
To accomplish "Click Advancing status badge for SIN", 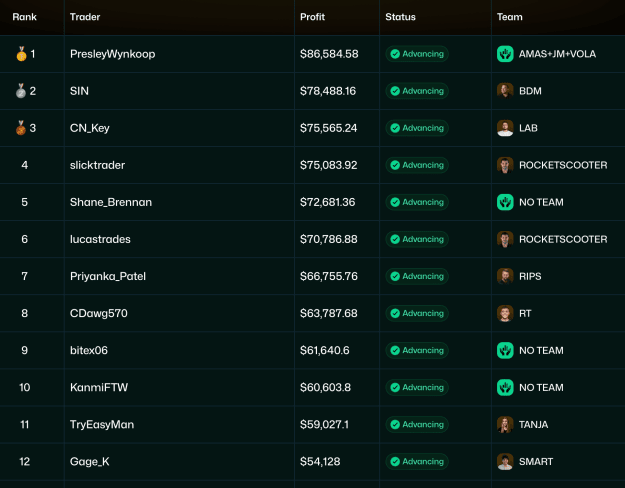I will 417,91.
